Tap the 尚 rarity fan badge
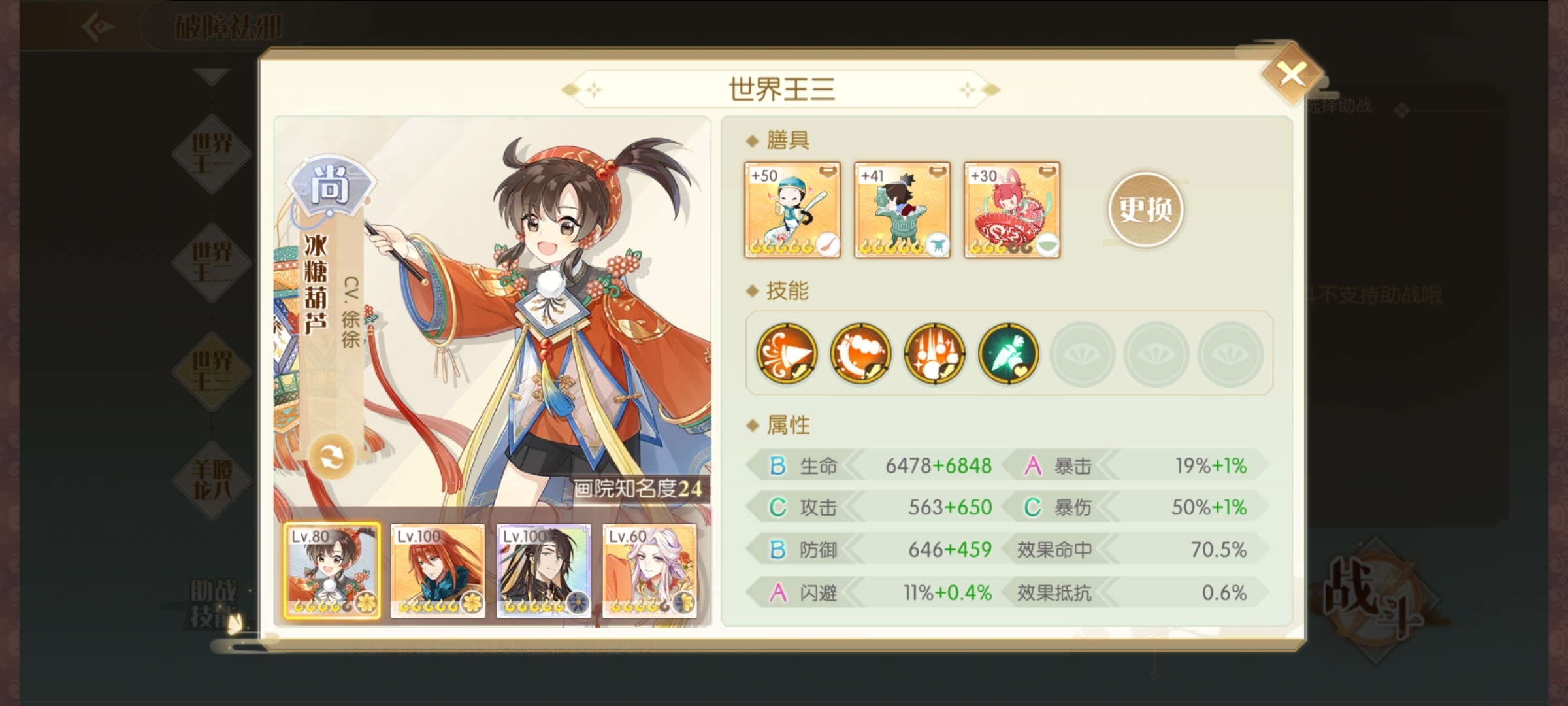This screenshot has width=1568, height=706. (330, 188)
